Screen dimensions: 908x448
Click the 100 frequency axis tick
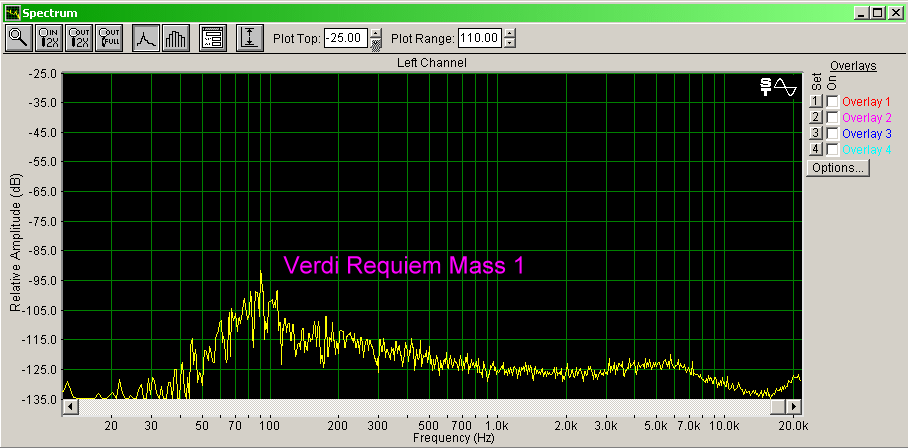[269, 426]
